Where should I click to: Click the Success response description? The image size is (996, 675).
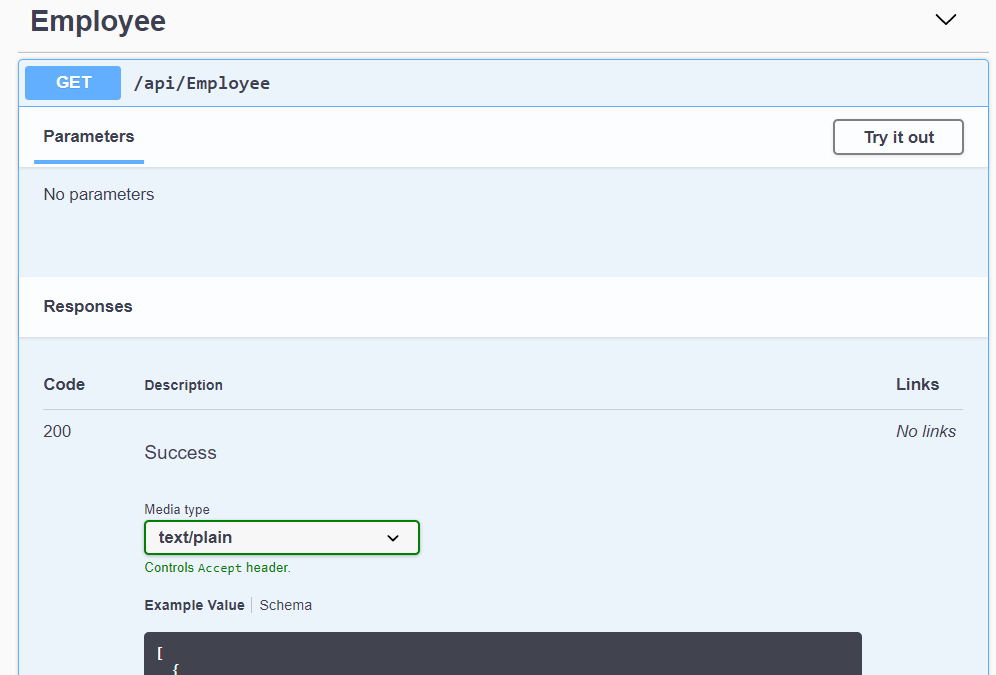(x=180, y=453)
